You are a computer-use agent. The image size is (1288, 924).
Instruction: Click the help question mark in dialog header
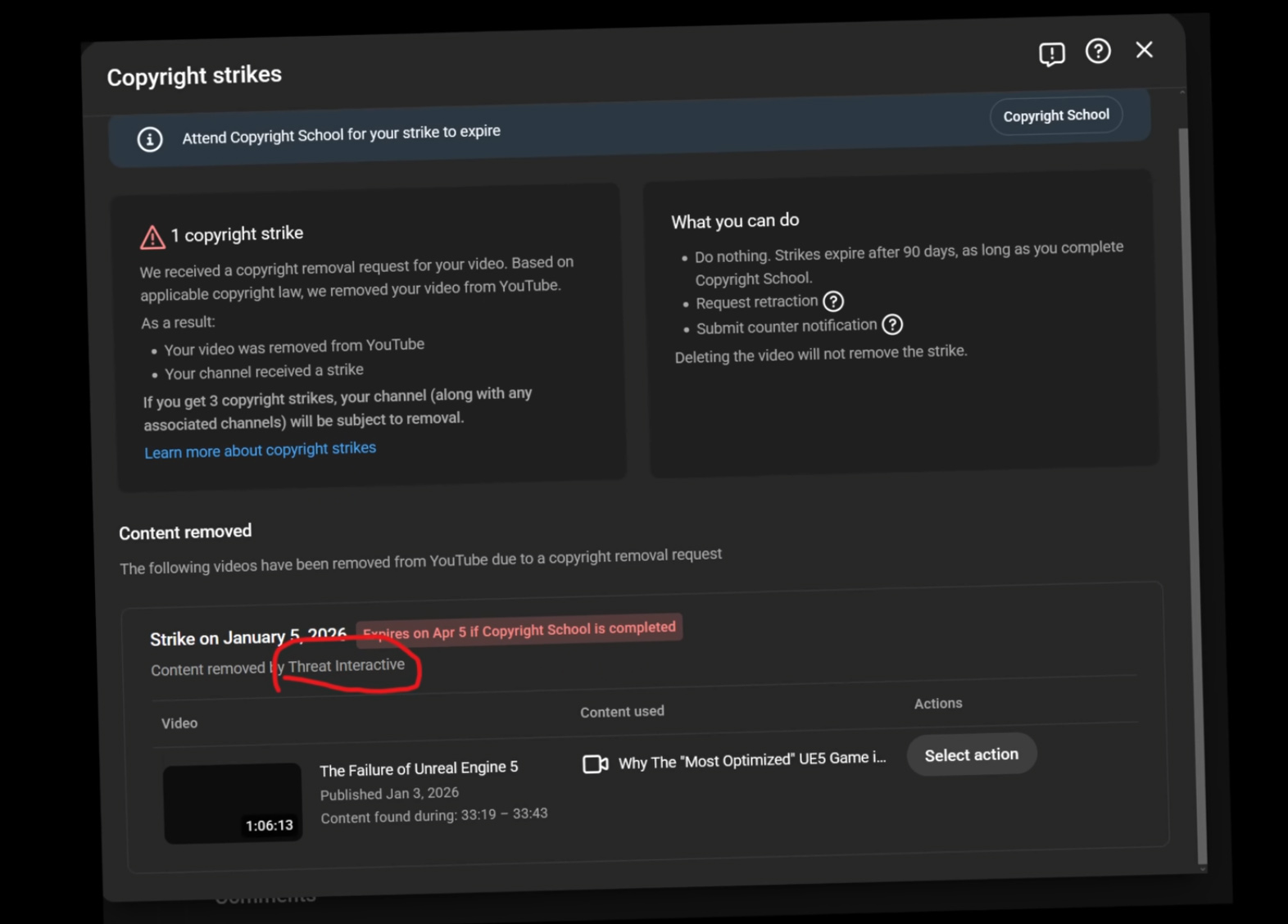pyautogui.click(x=1098, y=52)
